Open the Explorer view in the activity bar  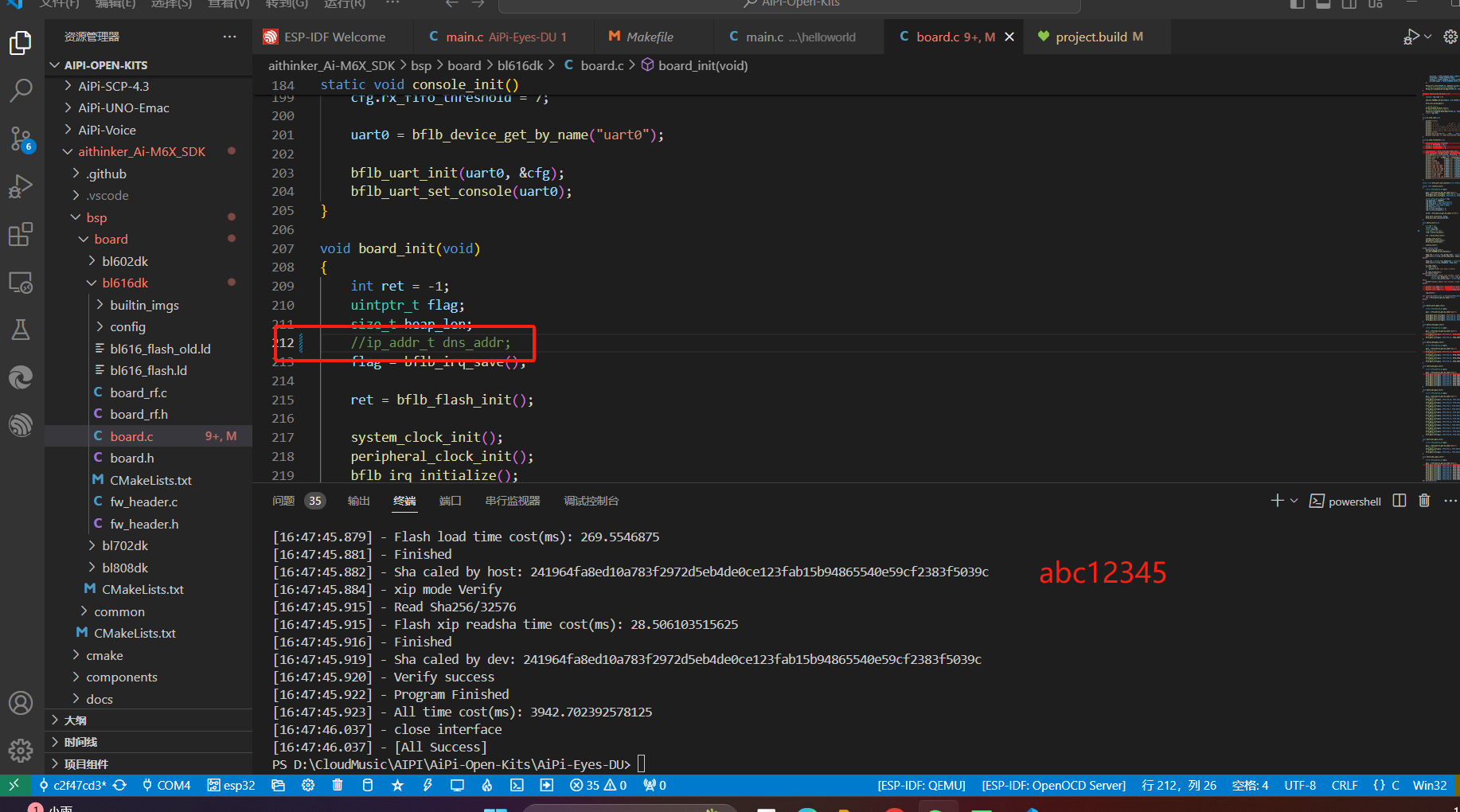[x=21, y=43]
